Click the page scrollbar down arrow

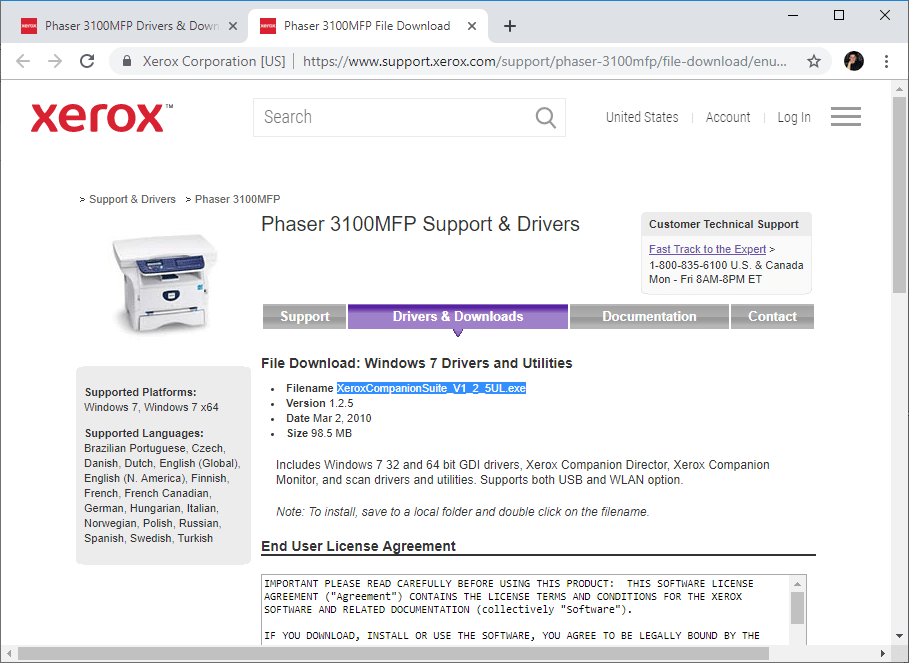(899, 636)
